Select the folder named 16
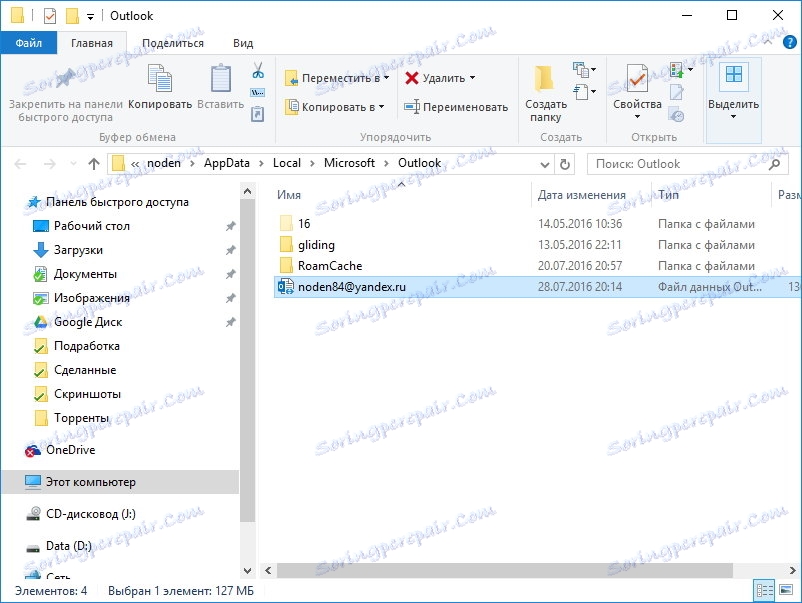Viewport: 802px width, 603px height. click(304, 224)
